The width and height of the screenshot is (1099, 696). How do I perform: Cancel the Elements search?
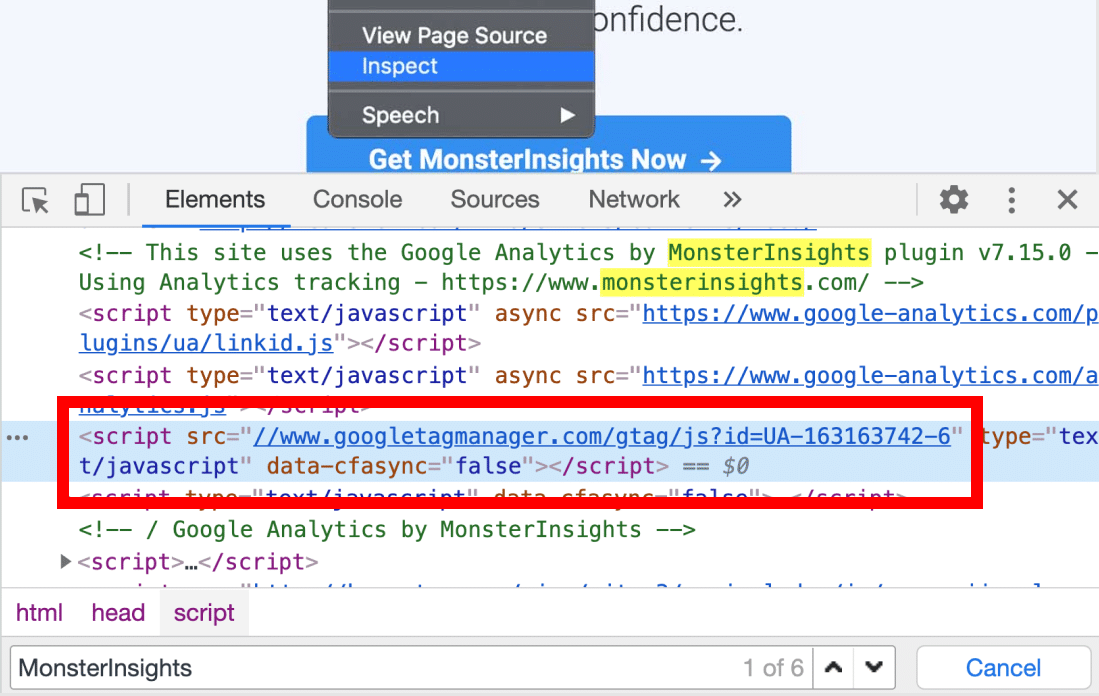point(1003,668)
